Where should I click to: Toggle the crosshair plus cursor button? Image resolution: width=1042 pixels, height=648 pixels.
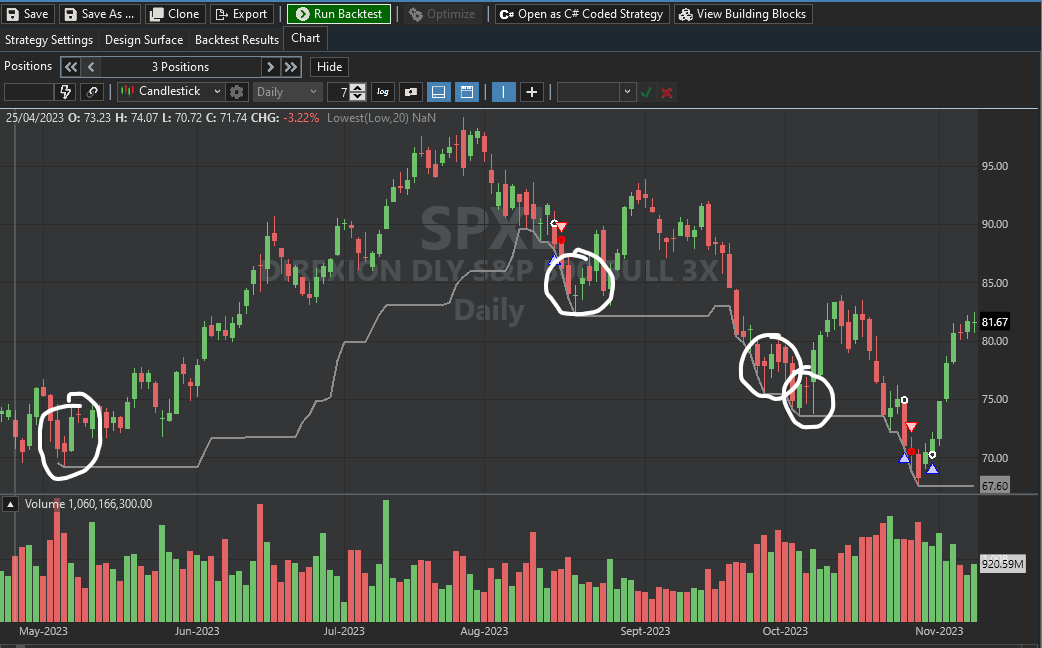click(x=532, y=92)
